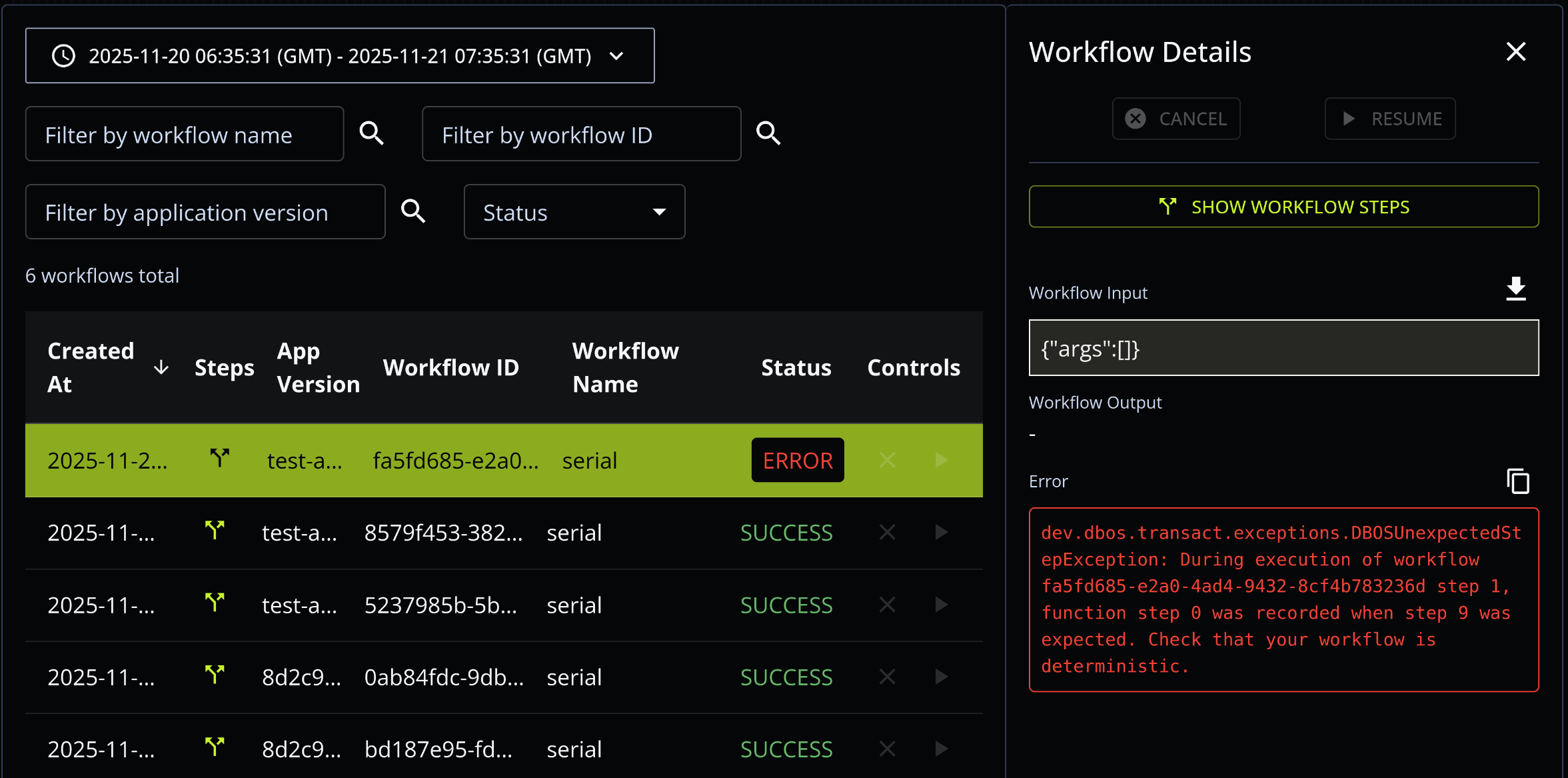The width and height of the screenshot is (1568, 778).
Task: Focus the Filter by workflow ID field
Action: 580,135
